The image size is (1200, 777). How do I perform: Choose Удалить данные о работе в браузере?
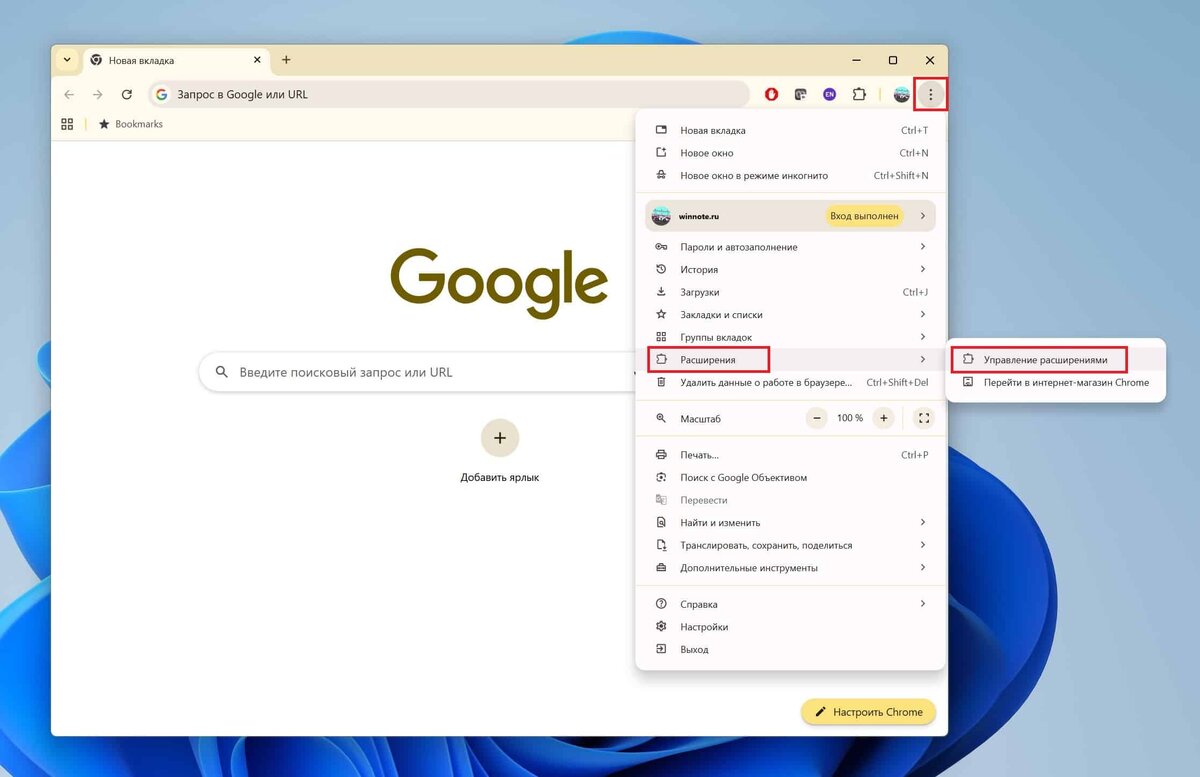coord(790,382)
